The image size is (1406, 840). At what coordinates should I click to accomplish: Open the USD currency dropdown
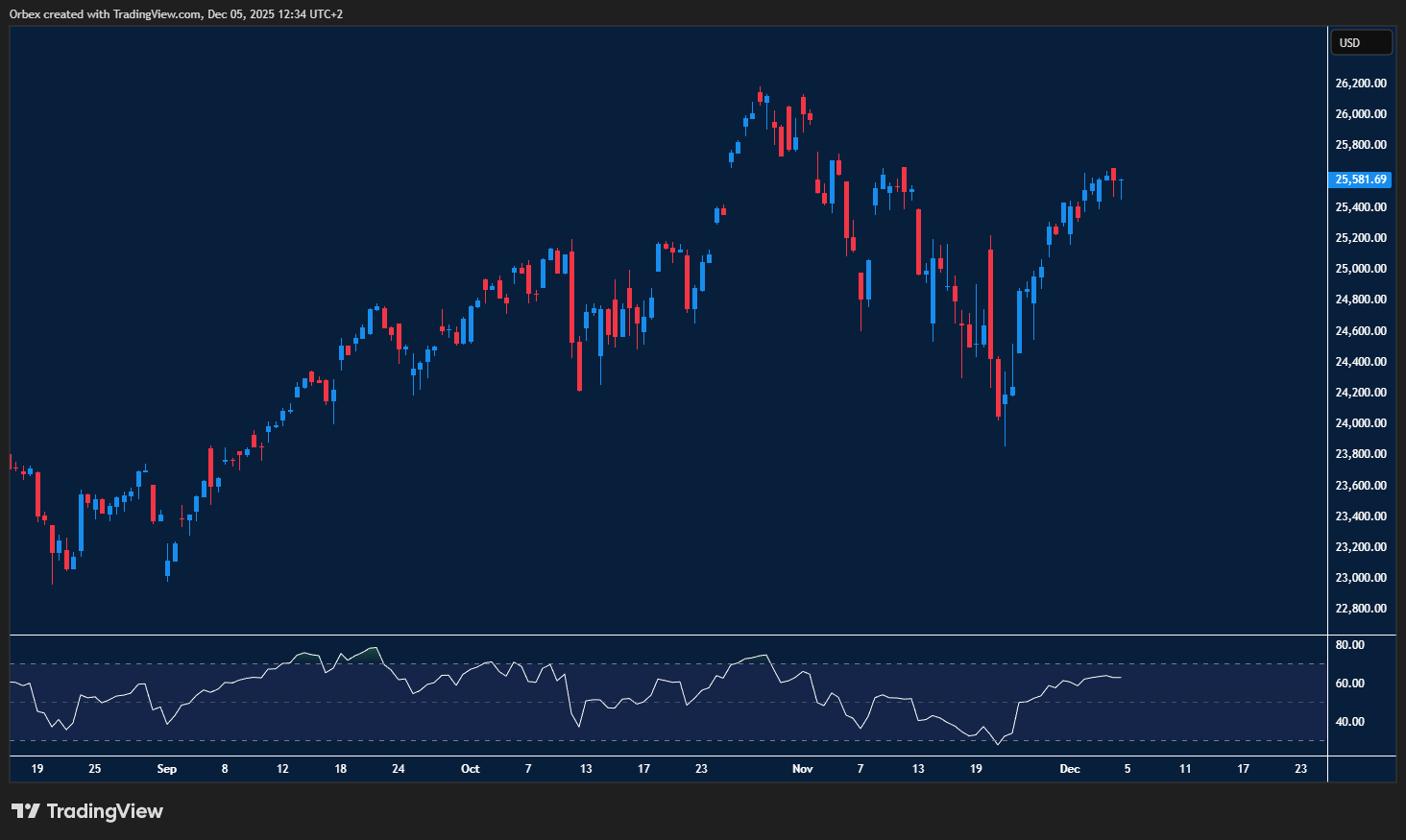(x=1360, y=43)
